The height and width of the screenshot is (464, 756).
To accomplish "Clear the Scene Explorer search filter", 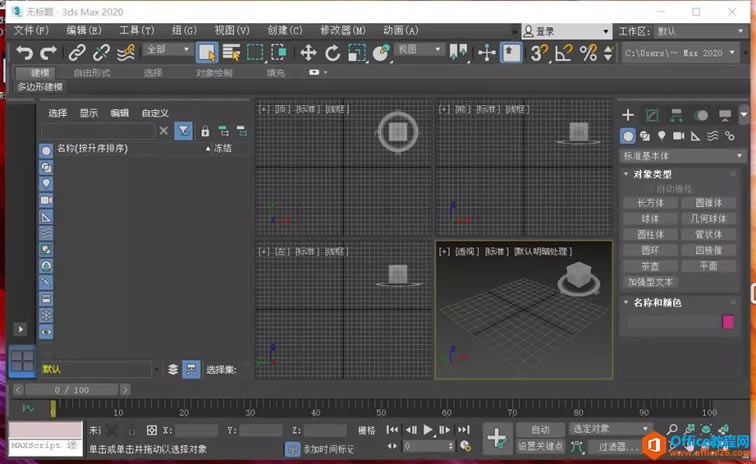I will tap(164, 131).
